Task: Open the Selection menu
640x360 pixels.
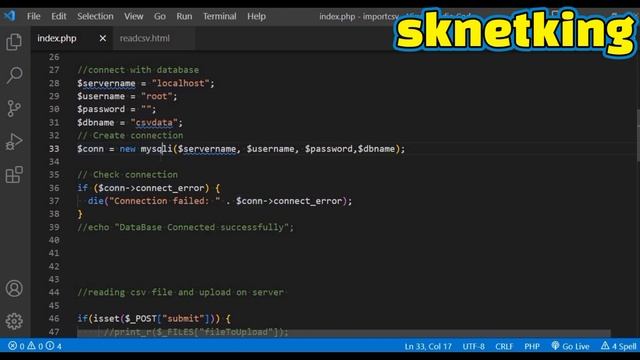Action: 95,16
